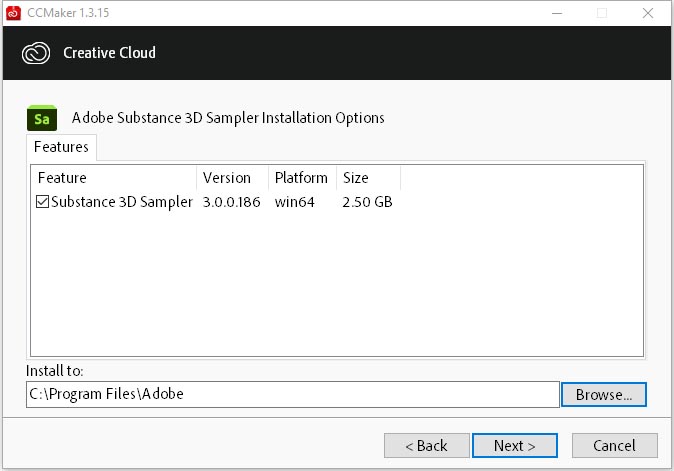Screen dimensions: 674x471
Task: Click the Install to: label
Action: click(x=55, y=370)
